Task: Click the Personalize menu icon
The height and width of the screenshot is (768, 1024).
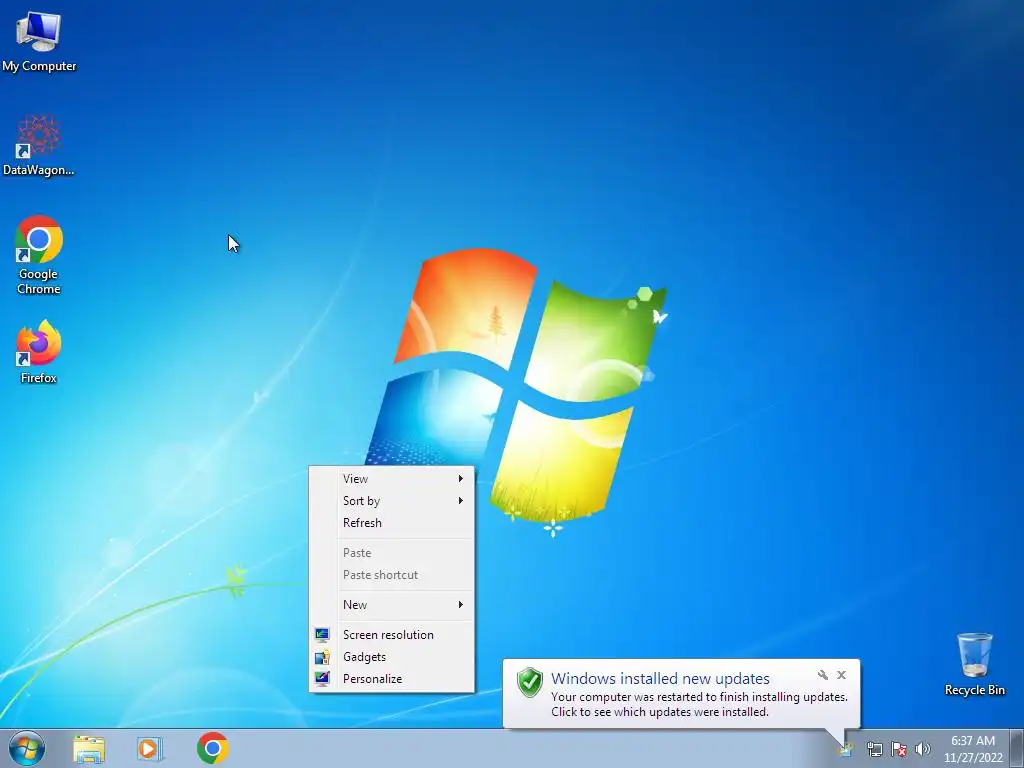Action: pyautogui.click(x=321, y=679)
